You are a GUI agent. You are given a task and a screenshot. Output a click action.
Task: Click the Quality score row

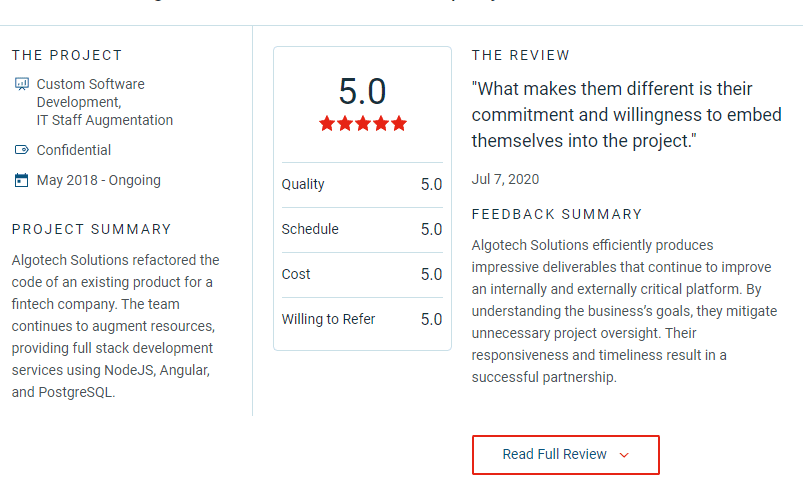click(362, 185)
